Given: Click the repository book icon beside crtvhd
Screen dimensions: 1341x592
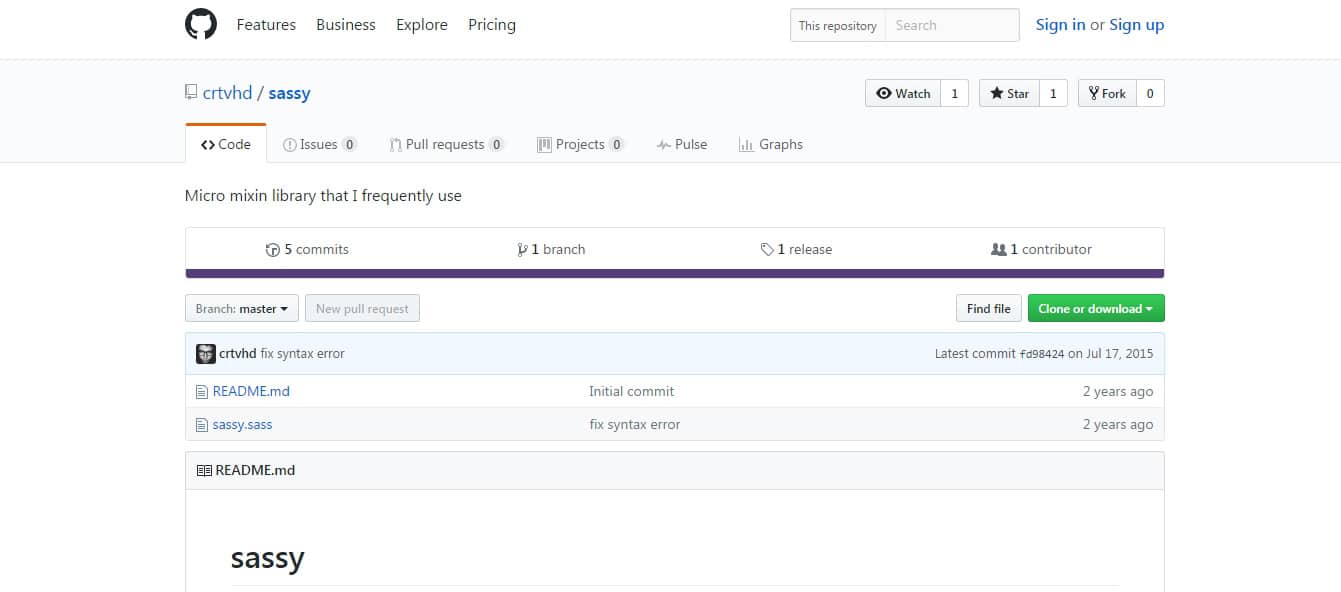Looking at the screenshot, I should point(191,92).
